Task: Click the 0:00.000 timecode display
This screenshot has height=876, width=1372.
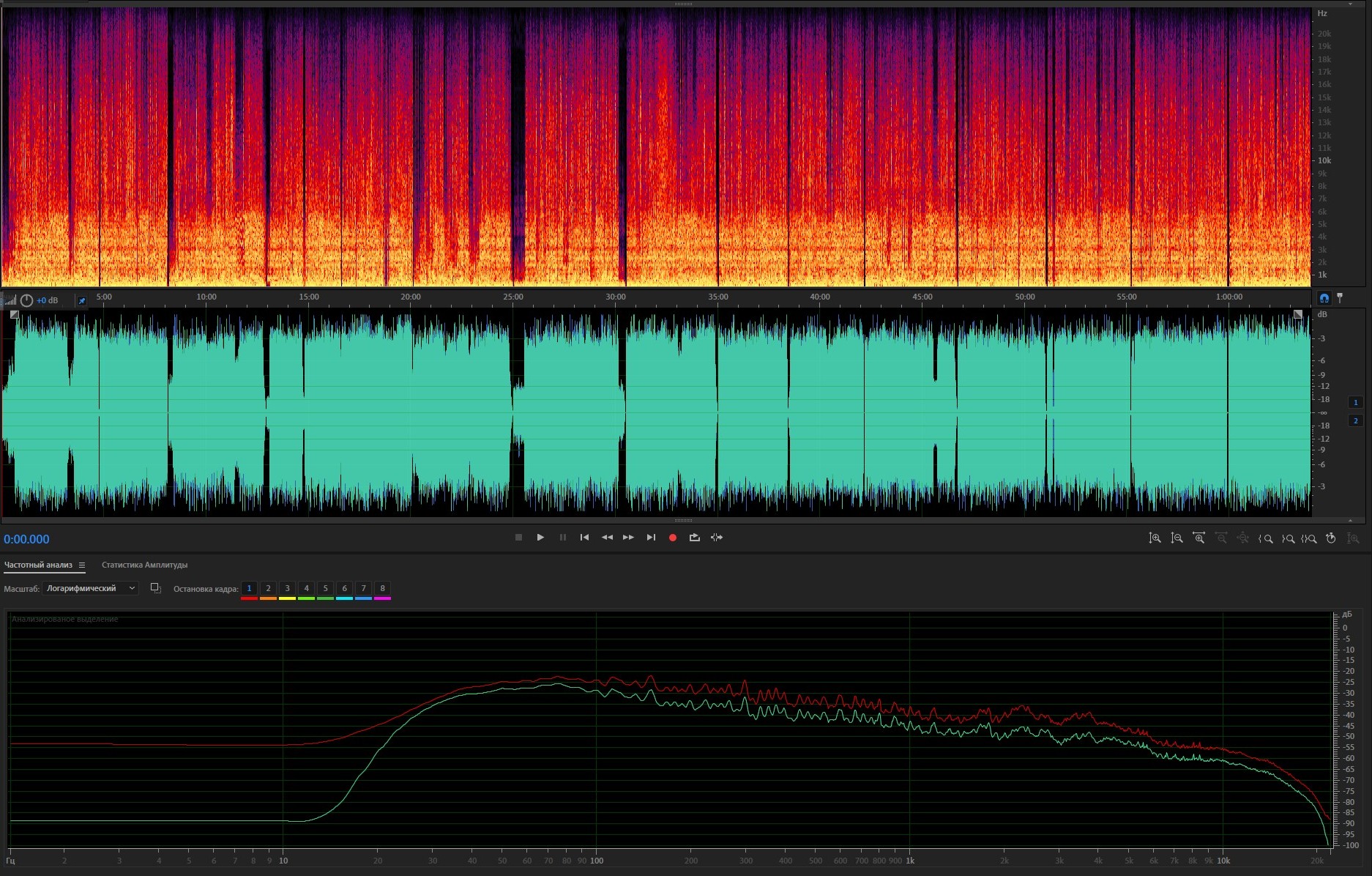Action: 27,539
